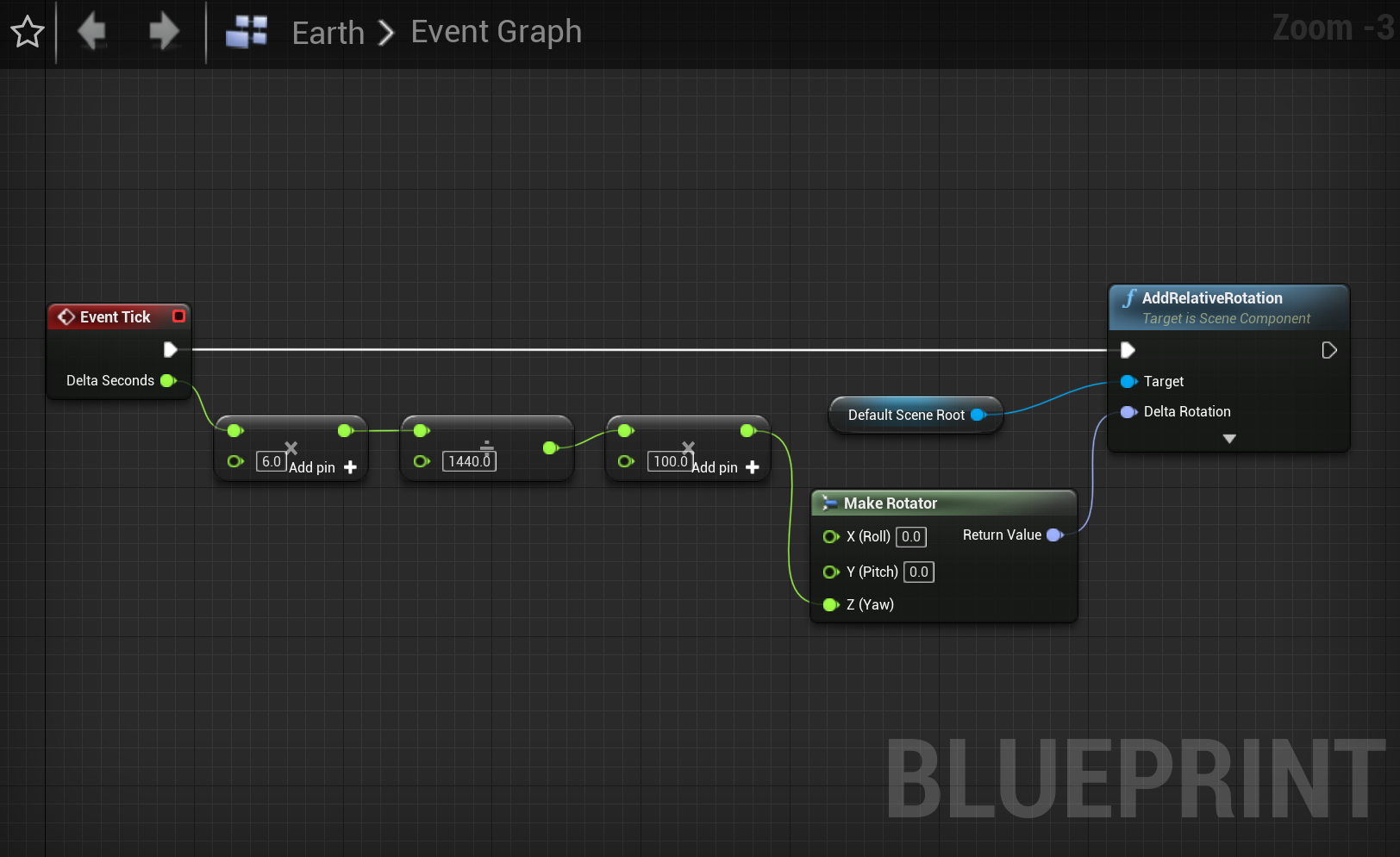Edit the X (Roll) 0.0 value
This screenshot has width=1400, height=857.
(x=911, y=536)
